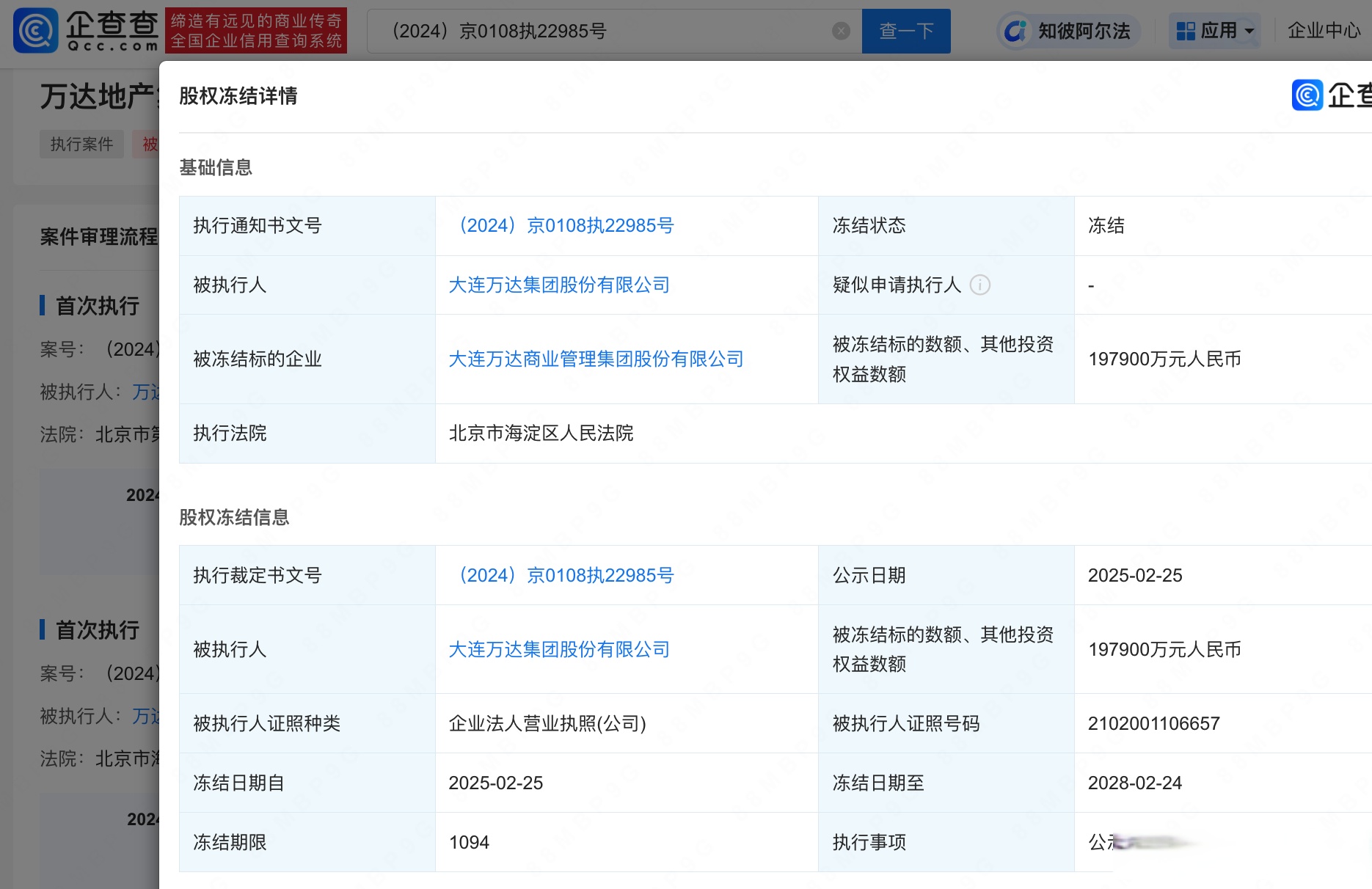This screenshot has width=1372, height=889.
Task: Open 大连万达集团股份有限公司 link in 基础信息
Action: 559,285
